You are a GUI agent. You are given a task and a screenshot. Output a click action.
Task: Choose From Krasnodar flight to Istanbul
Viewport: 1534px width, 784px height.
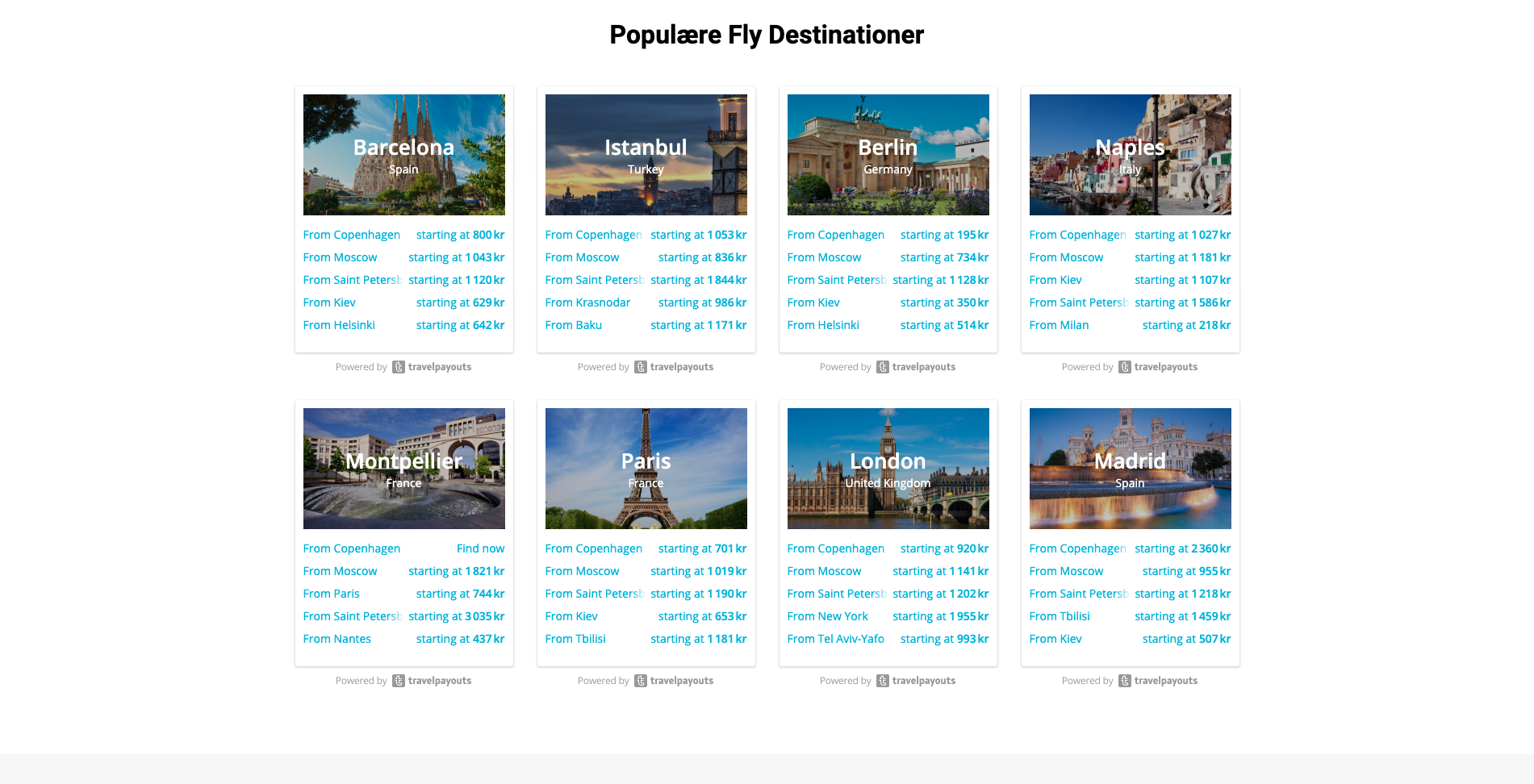click(587, 302)
